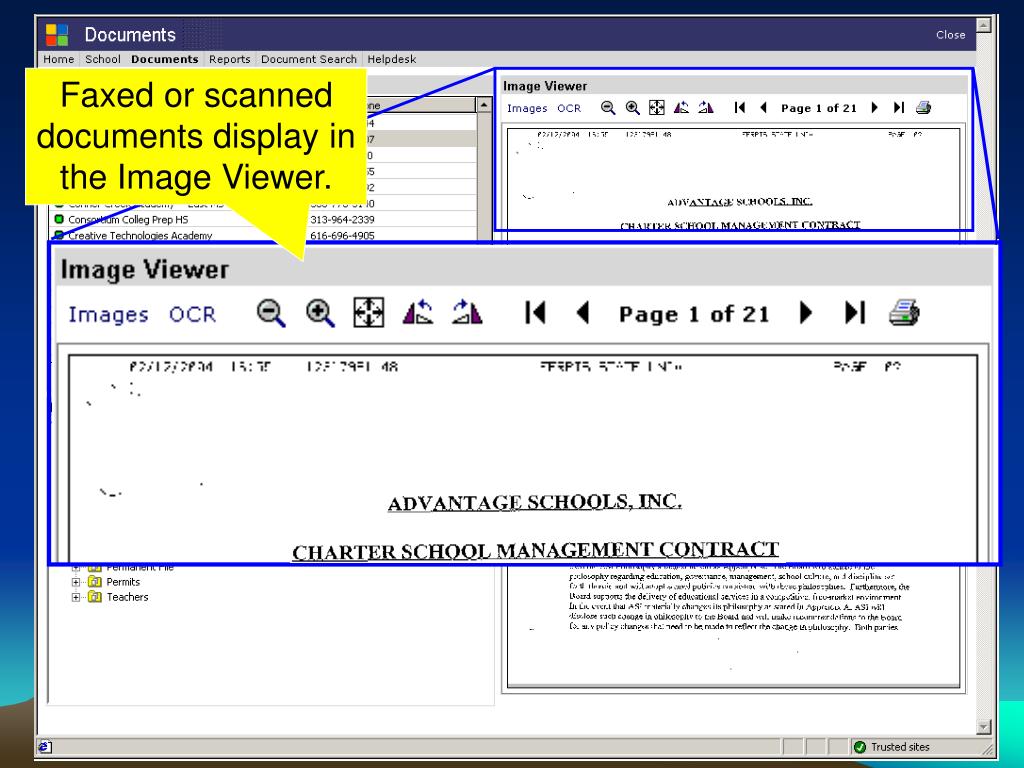The height and width of the screenshot is (768, 1024).
Task: Click the school list scroll-up arrow
Action: pos(484,104)
